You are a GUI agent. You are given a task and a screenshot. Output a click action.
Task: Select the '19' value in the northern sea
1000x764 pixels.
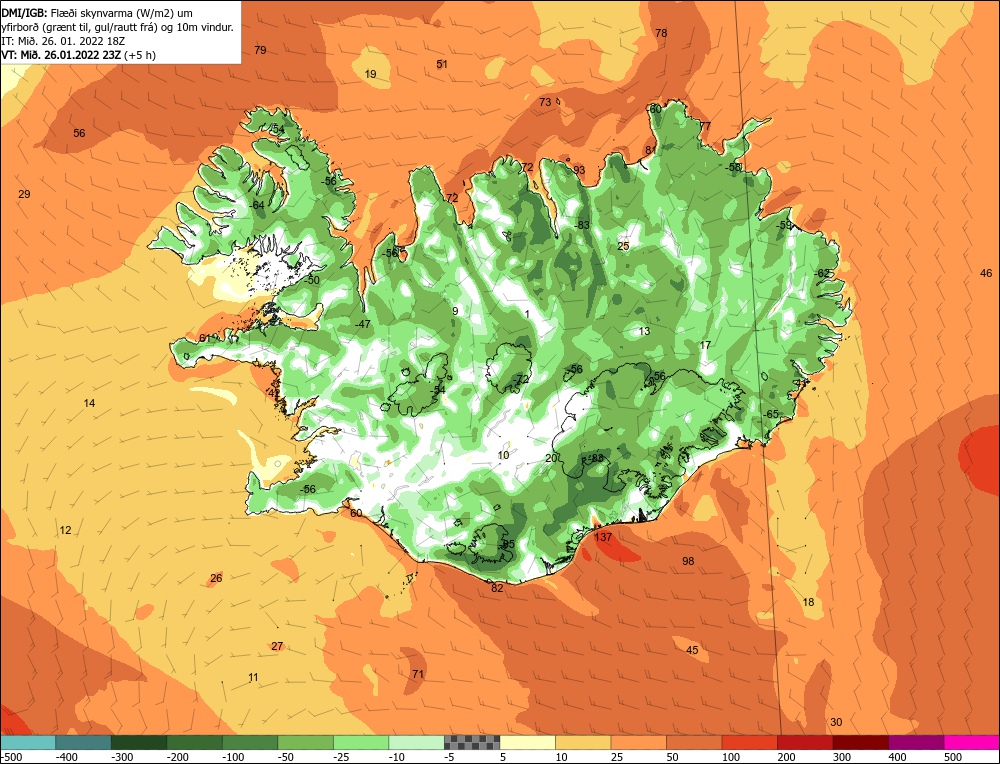[371, 74]
